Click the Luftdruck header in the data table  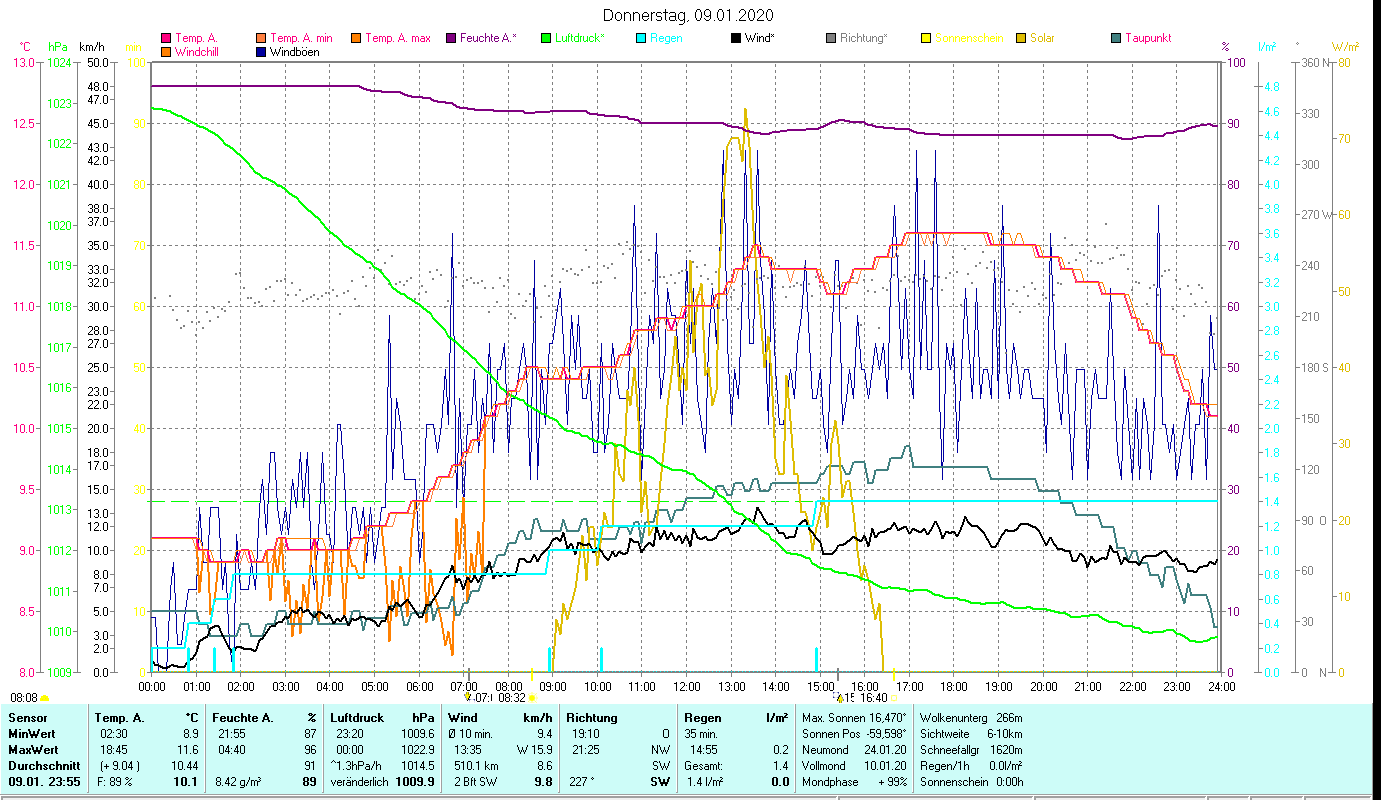pyautogui.click(x=356, y=717)
